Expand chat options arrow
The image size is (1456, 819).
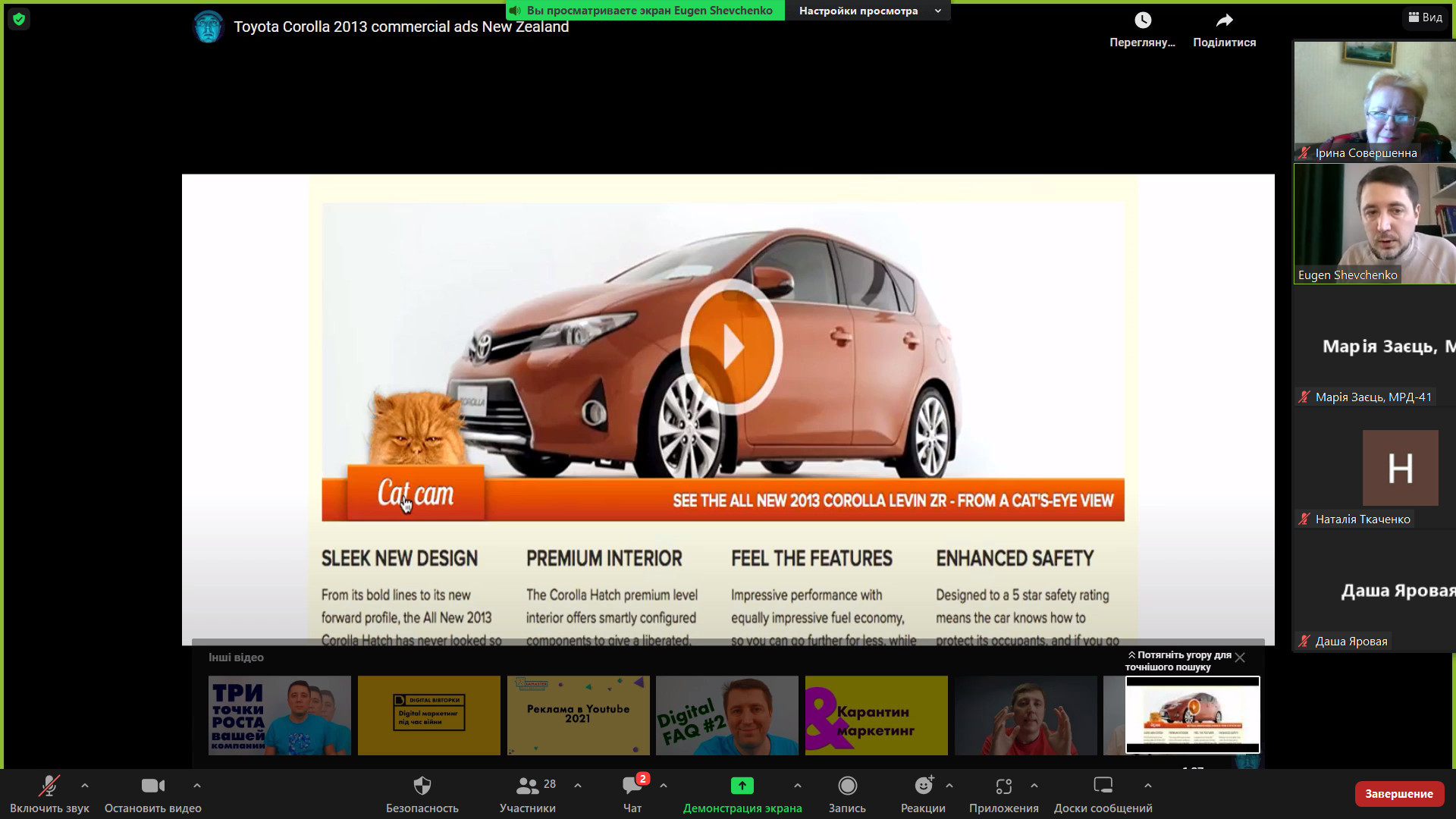(x=664, y=786)
